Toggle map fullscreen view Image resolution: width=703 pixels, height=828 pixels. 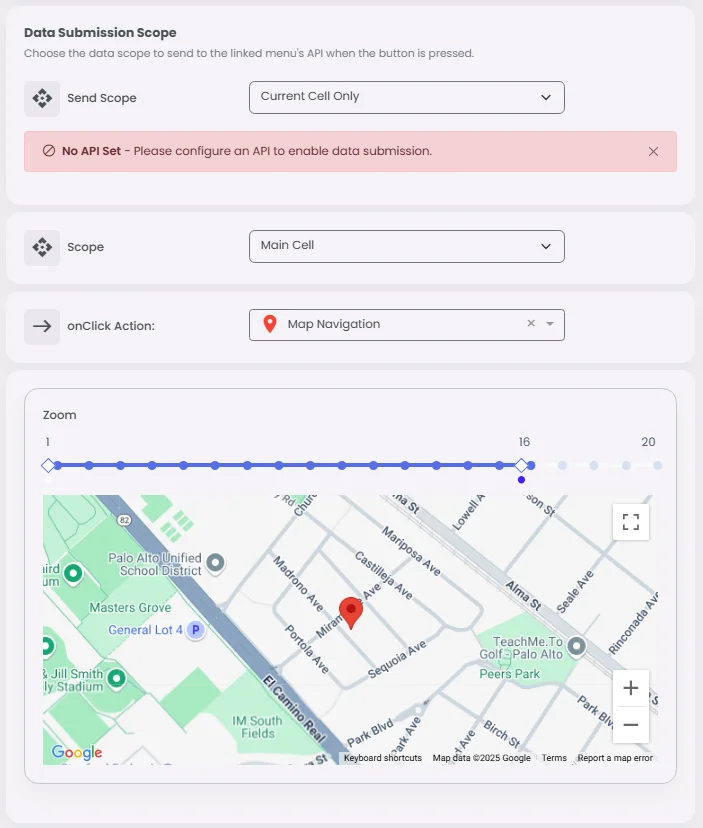(x=630, y=521)
